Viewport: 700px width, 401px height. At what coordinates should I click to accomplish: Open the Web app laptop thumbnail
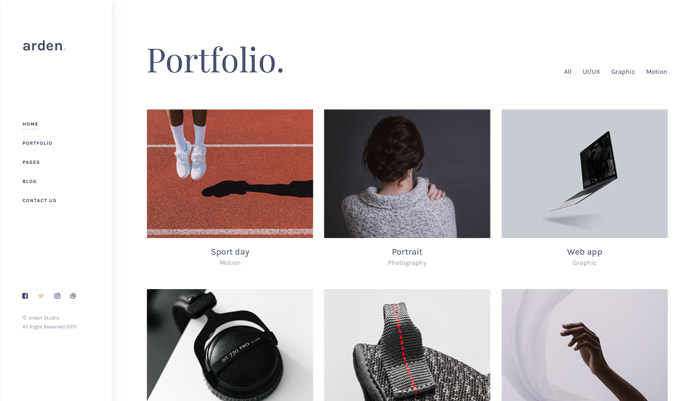(584, 174)
